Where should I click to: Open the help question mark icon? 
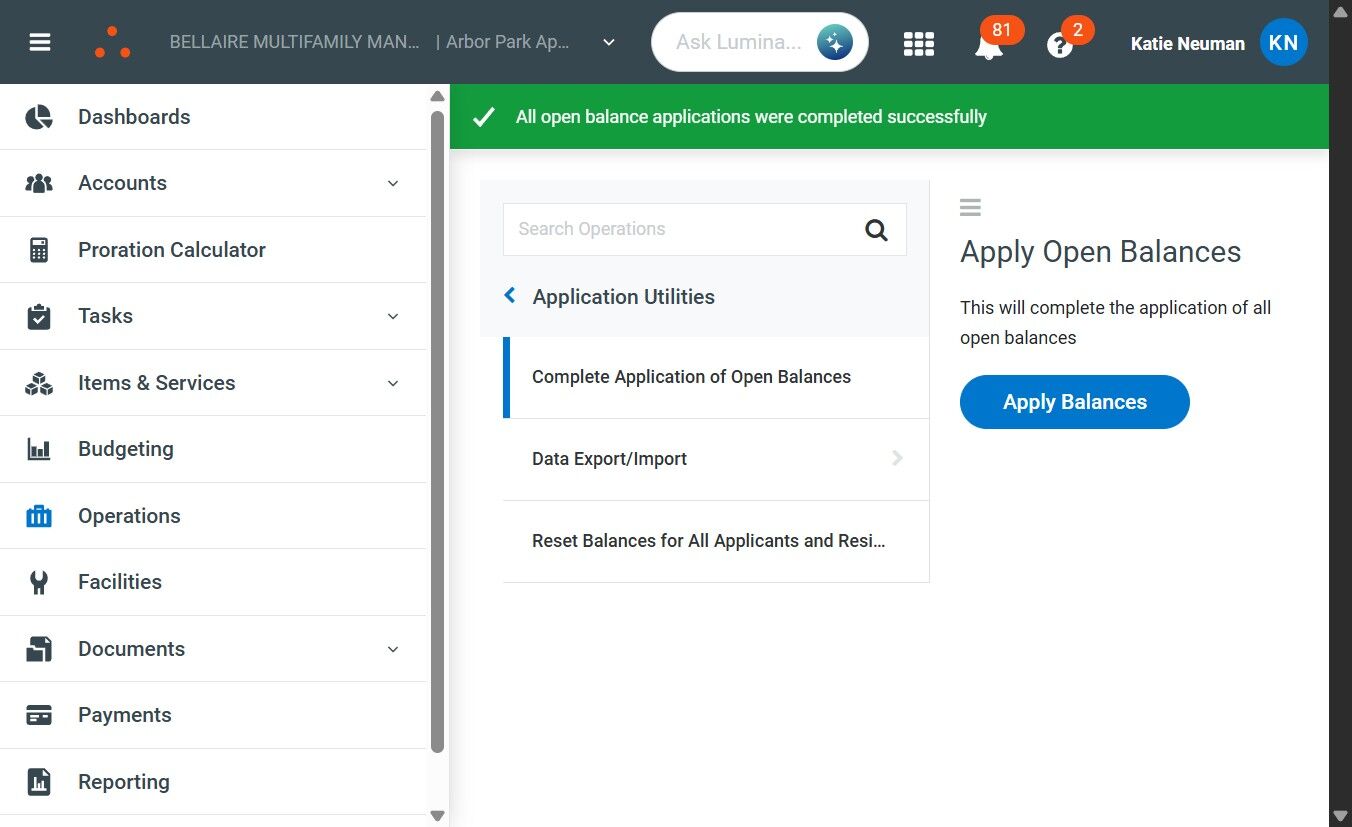point(1060,45)
